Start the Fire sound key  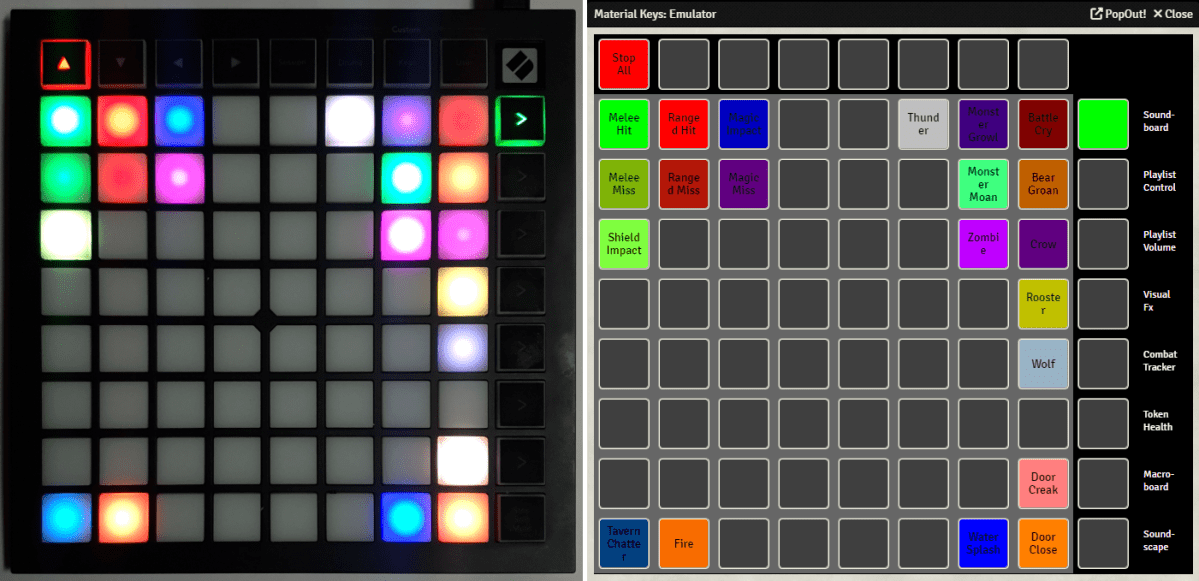[x=684, y=544]
